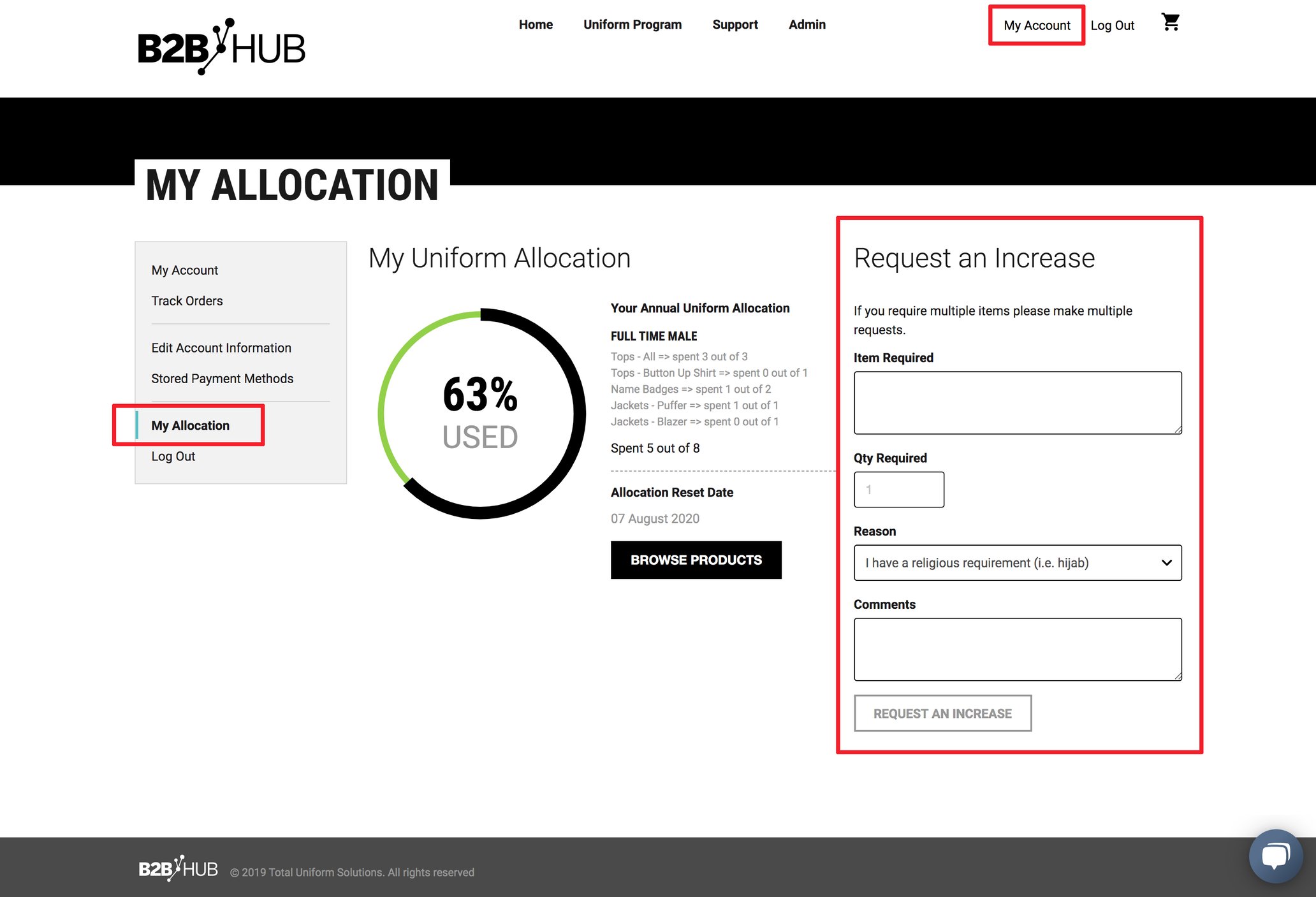Log Out from the header
The image size is (1316, 897).
tap(1112, 26)
